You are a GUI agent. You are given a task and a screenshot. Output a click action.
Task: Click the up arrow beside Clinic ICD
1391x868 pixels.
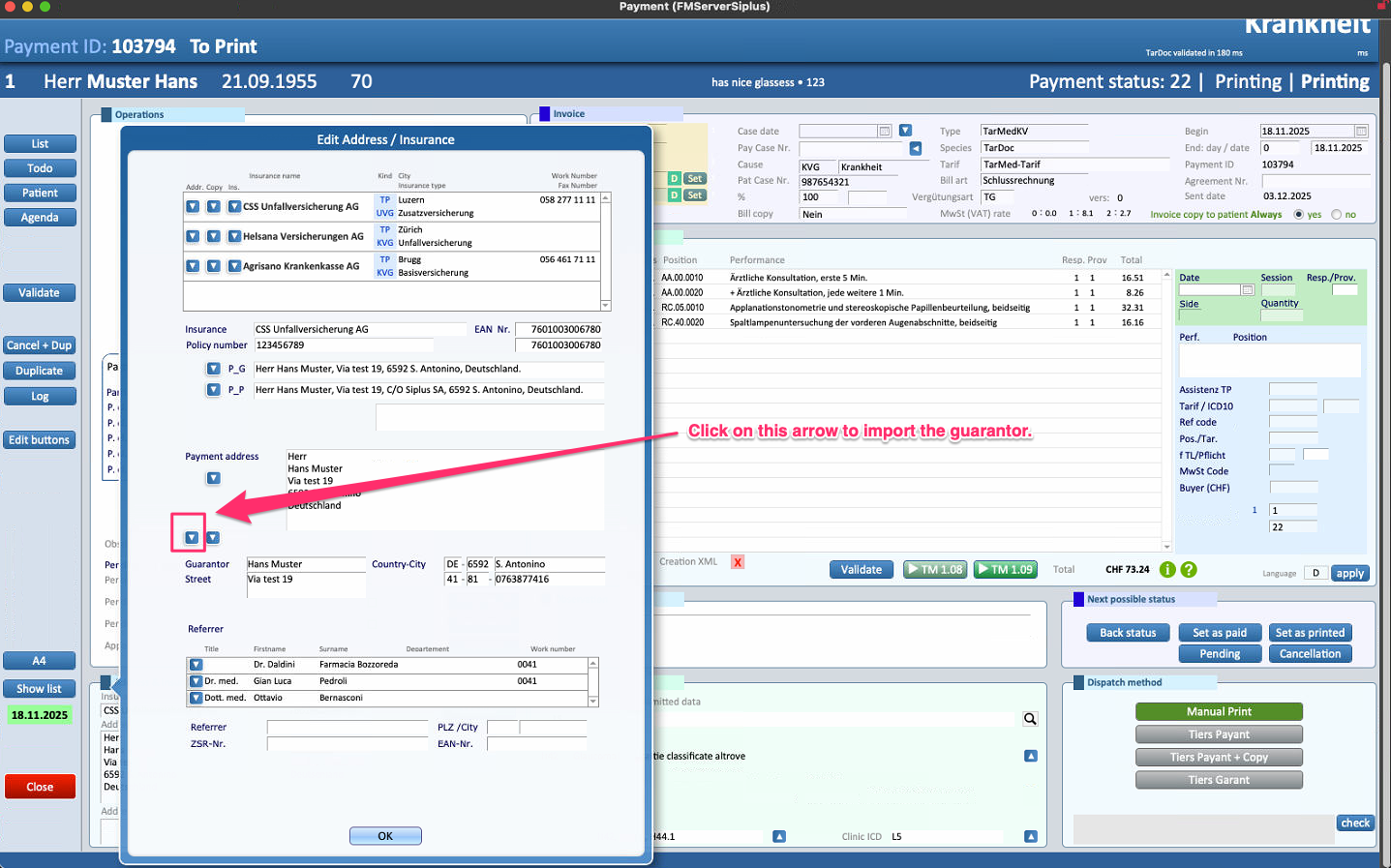point(1030,837)
